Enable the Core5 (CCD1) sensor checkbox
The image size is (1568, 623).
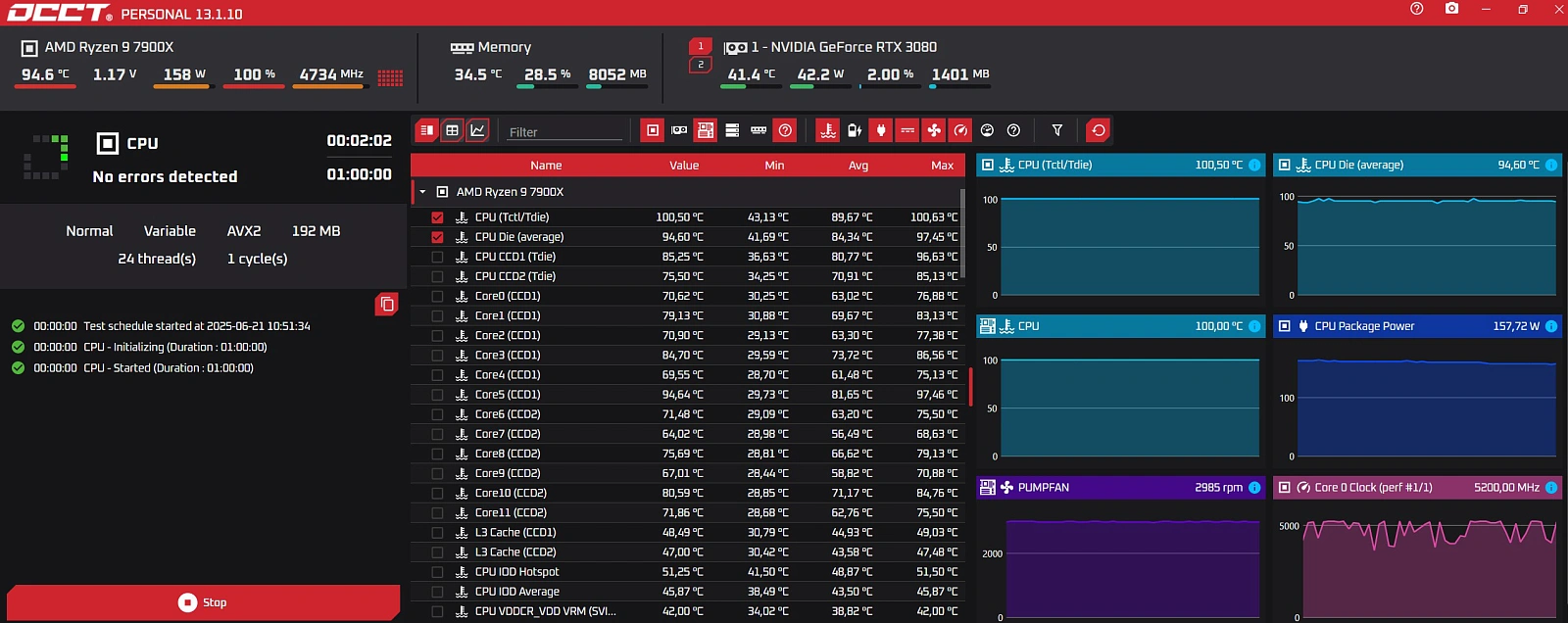pos(437,395)
